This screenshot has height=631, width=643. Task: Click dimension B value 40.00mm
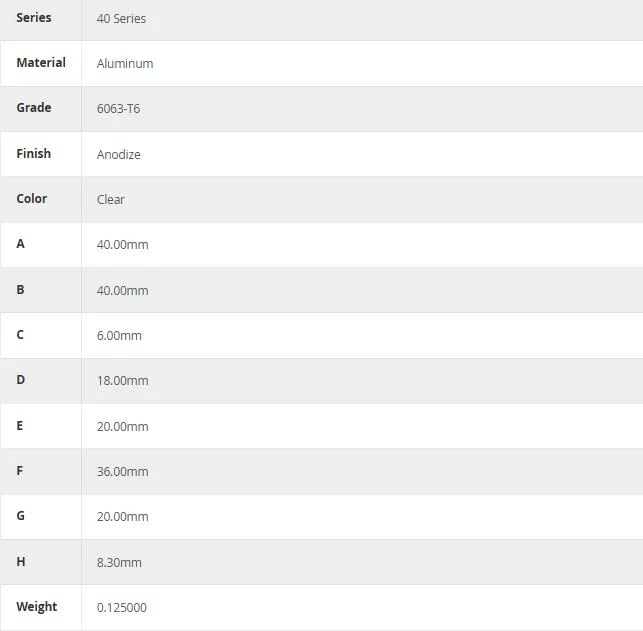click(123, 291)
